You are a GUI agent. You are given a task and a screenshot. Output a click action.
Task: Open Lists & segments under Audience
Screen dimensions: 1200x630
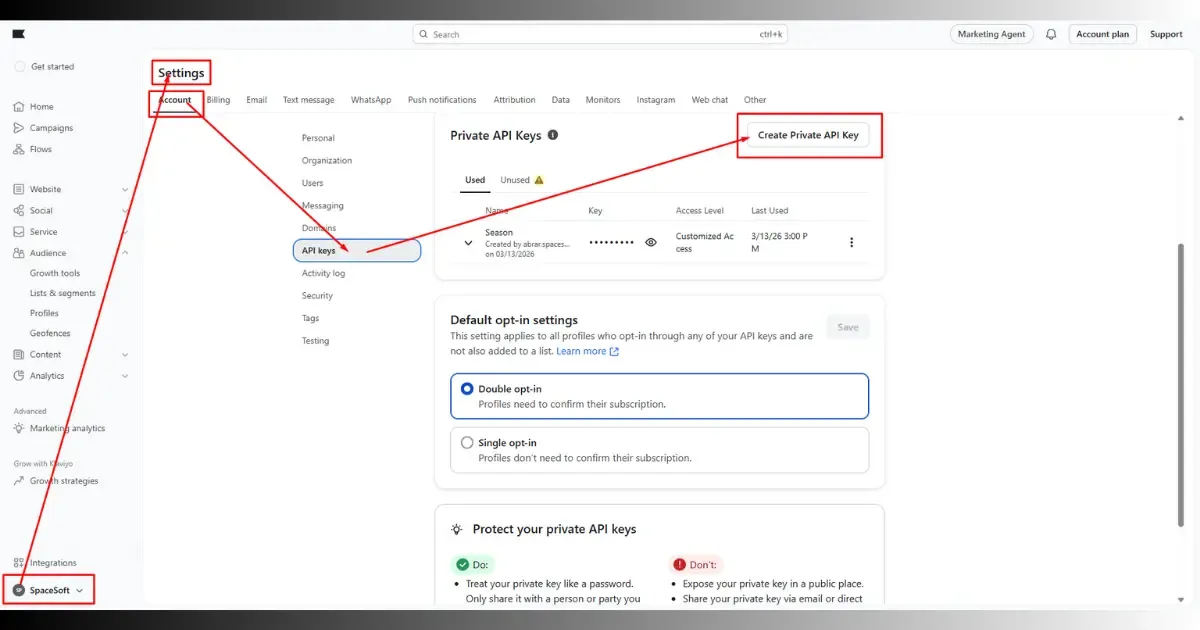click(x=63, y=293)
